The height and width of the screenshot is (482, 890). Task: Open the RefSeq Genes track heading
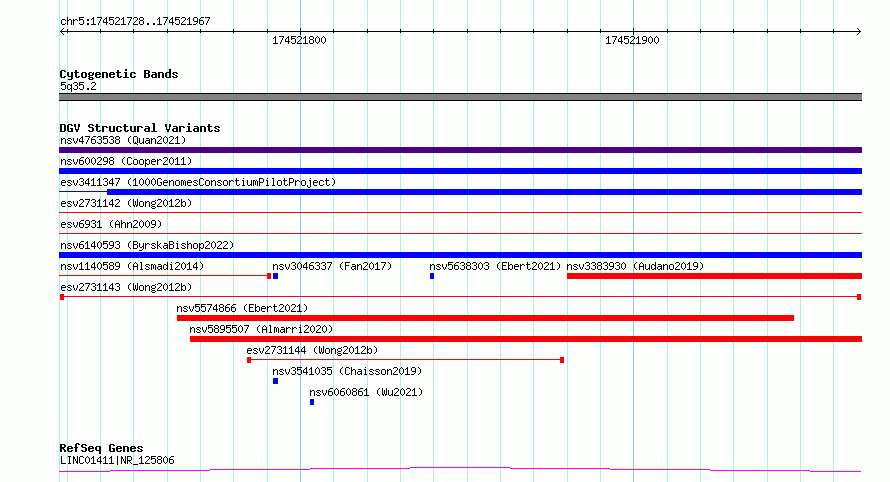(x=101, y=448)
